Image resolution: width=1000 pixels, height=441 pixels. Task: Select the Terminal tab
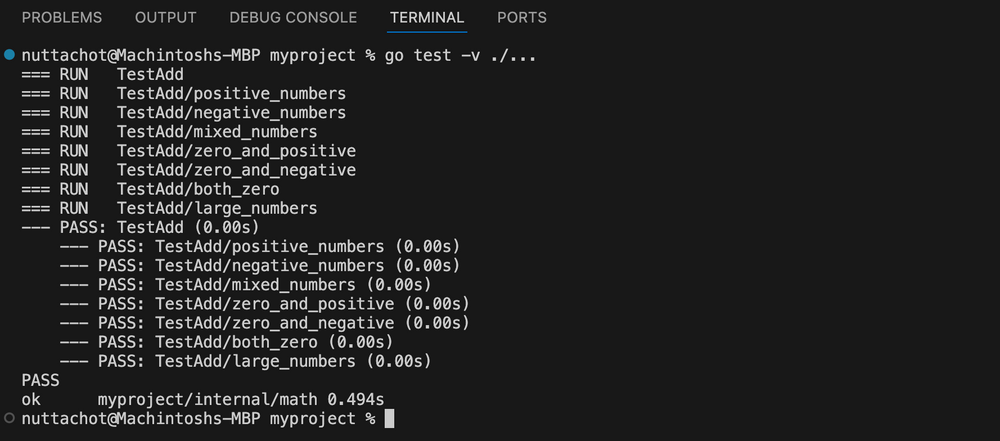[x=427, y=18]
